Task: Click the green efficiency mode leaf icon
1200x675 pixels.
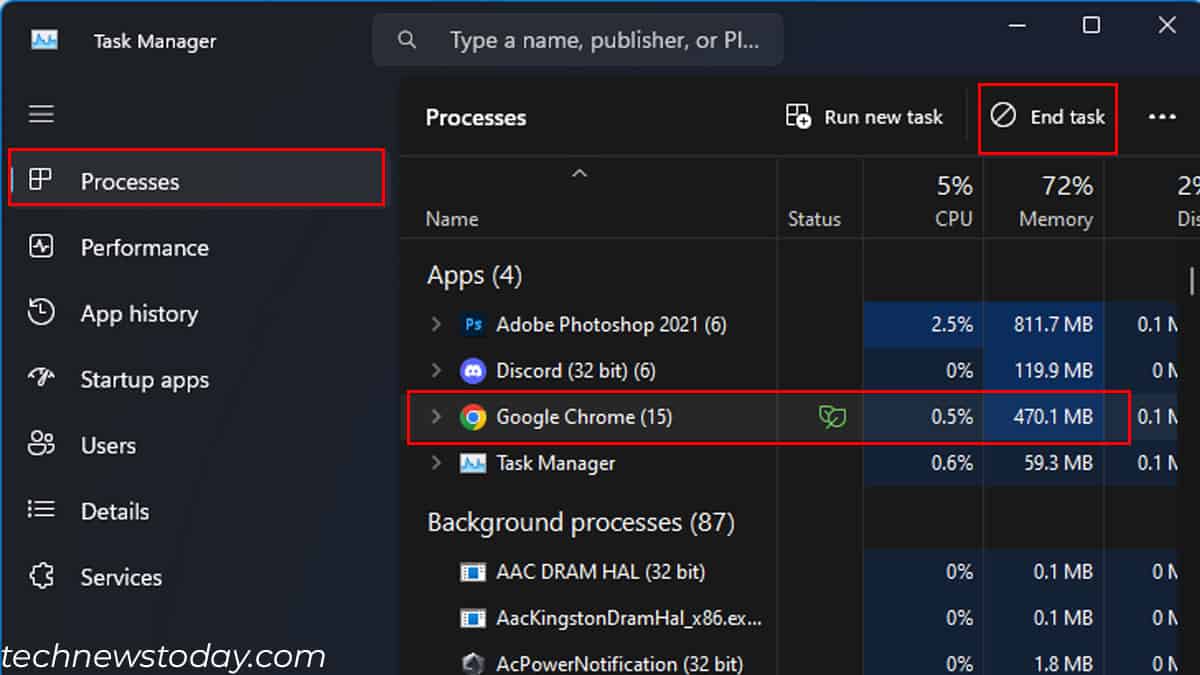Action: coord(832,417)
